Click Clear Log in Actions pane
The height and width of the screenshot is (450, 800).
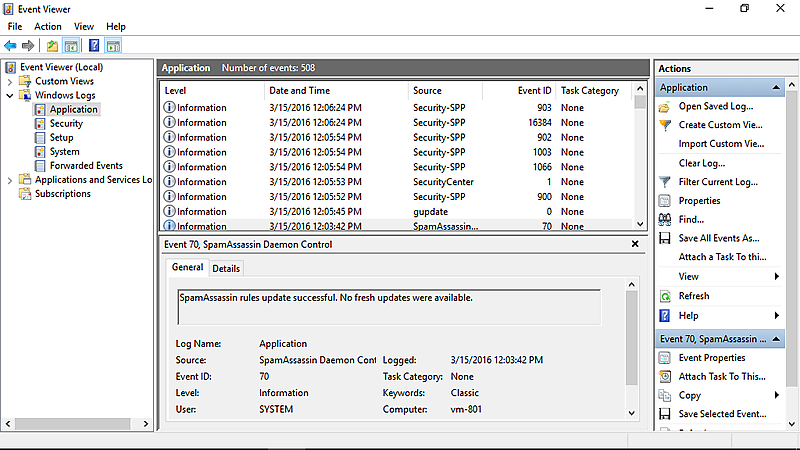[x=701, y=163]
